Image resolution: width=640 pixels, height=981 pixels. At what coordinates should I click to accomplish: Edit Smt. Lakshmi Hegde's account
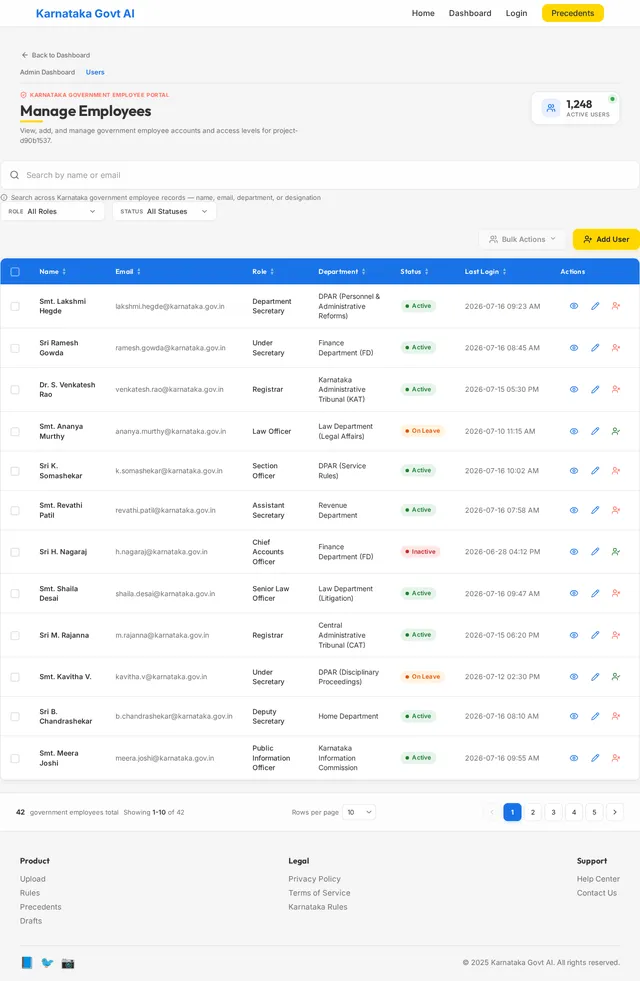click(595, 306)
